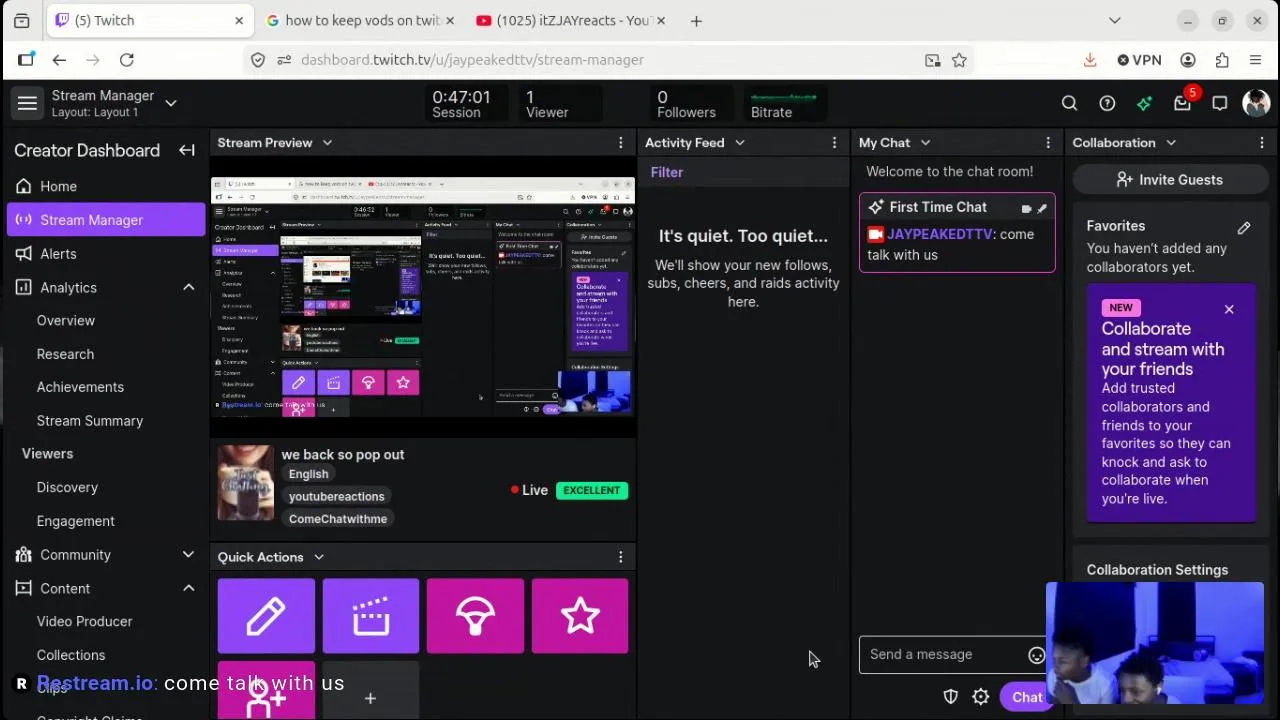The image size is (1280, 720).
Task: Switch to the Google search browser tab
Action: 361,20
